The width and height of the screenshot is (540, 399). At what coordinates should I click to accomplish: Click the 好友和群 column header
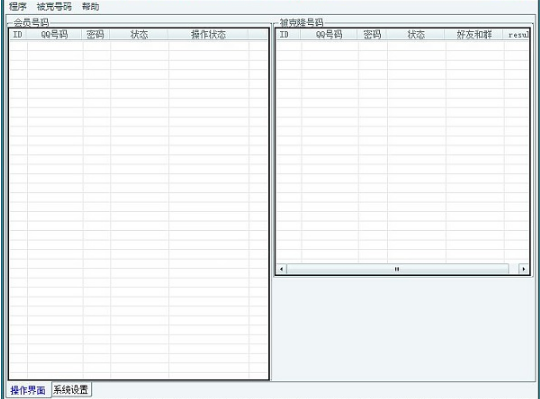point(474,34)
